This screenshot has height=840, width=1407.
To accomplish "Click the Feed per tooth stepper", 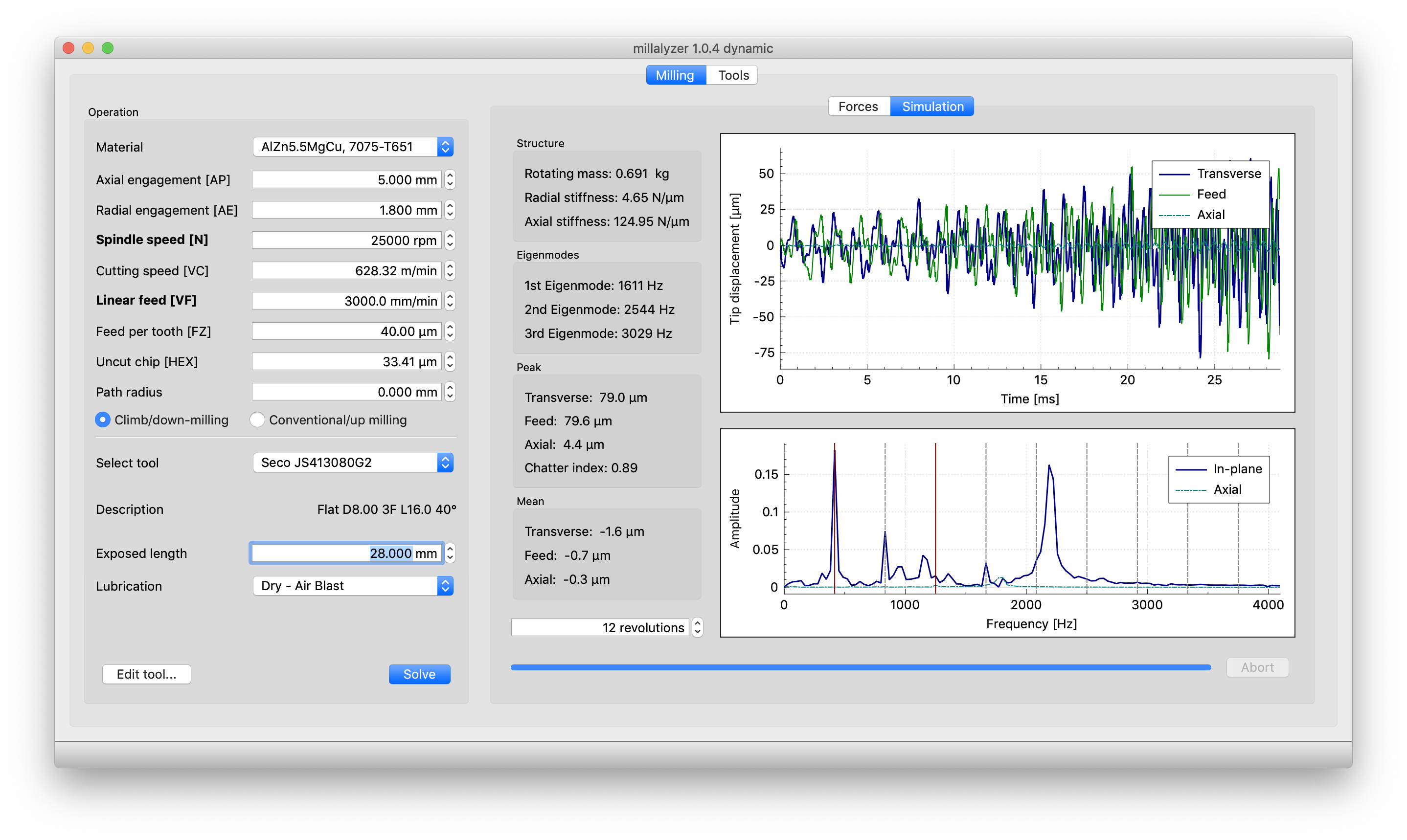I will (450, 331).
